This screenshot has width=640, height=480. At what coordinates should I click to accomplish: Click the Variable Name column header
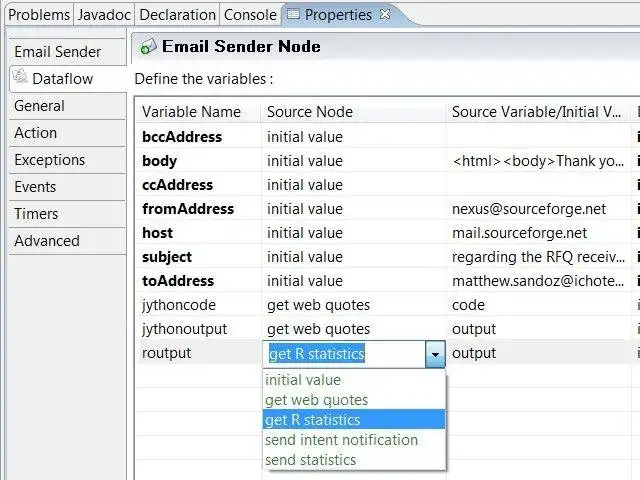pyautogui.click(x=191, y=112)
